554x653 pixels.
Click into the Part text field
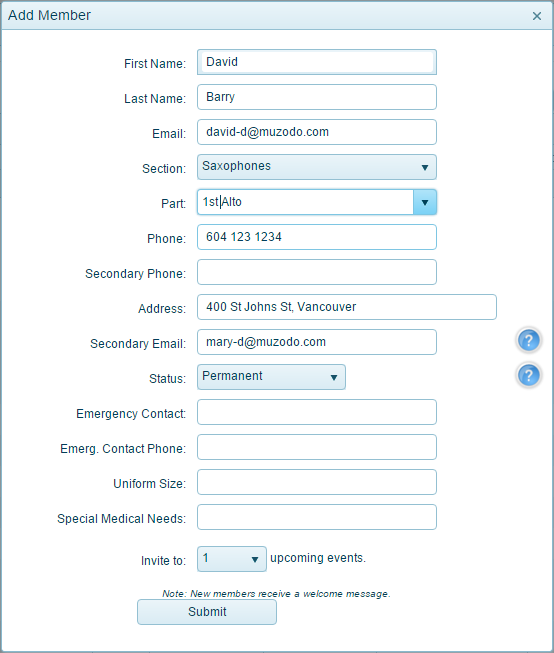(x=305, y=202)
